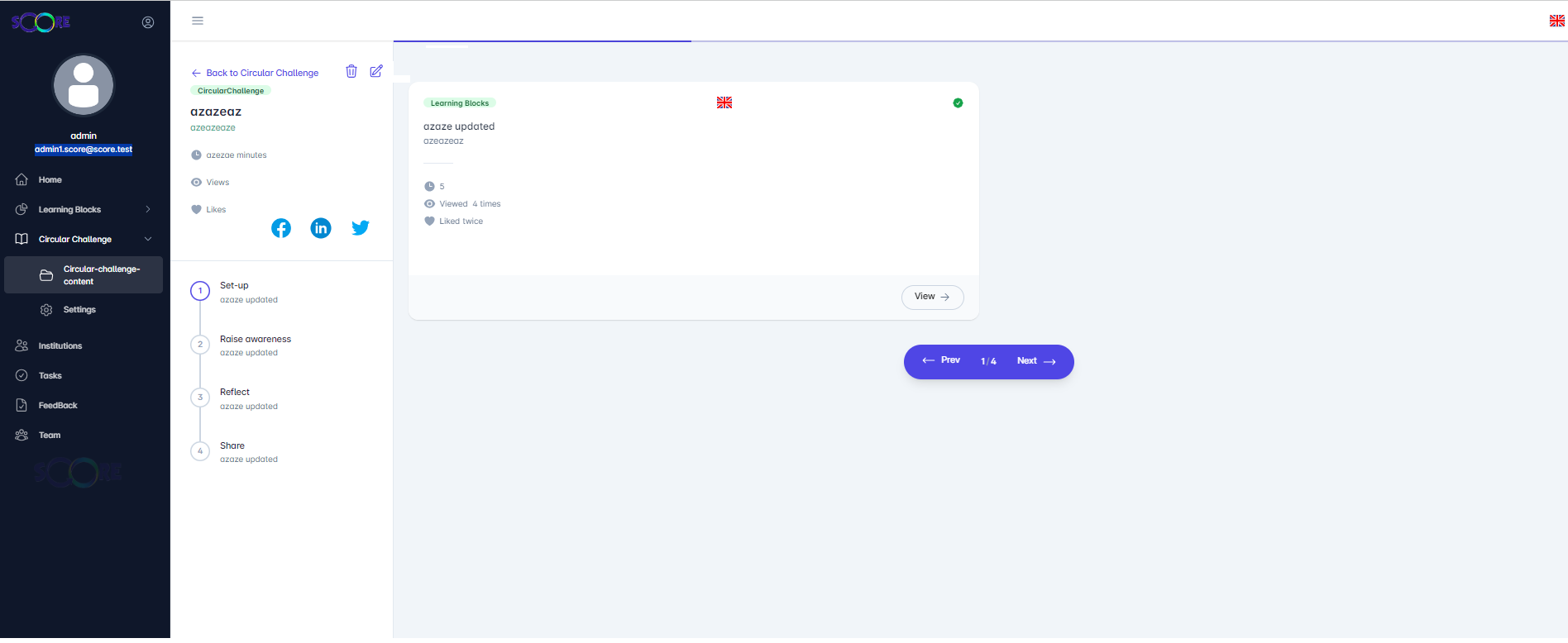Share on Facebook icon
This screenshot has height=643, width=1568.
[x=281, y=228]
